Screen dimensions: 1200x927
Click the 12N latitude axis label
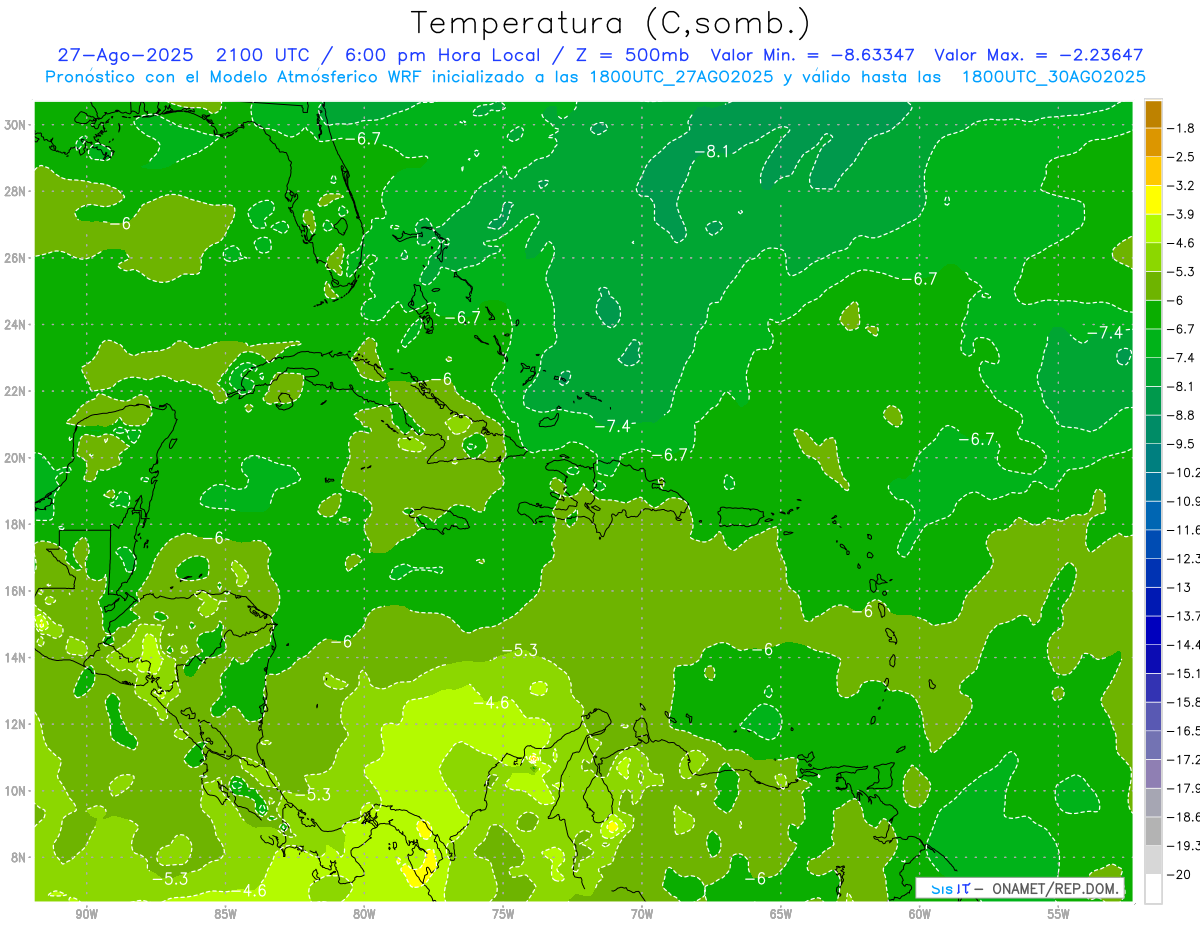click(x=16, y=723)
